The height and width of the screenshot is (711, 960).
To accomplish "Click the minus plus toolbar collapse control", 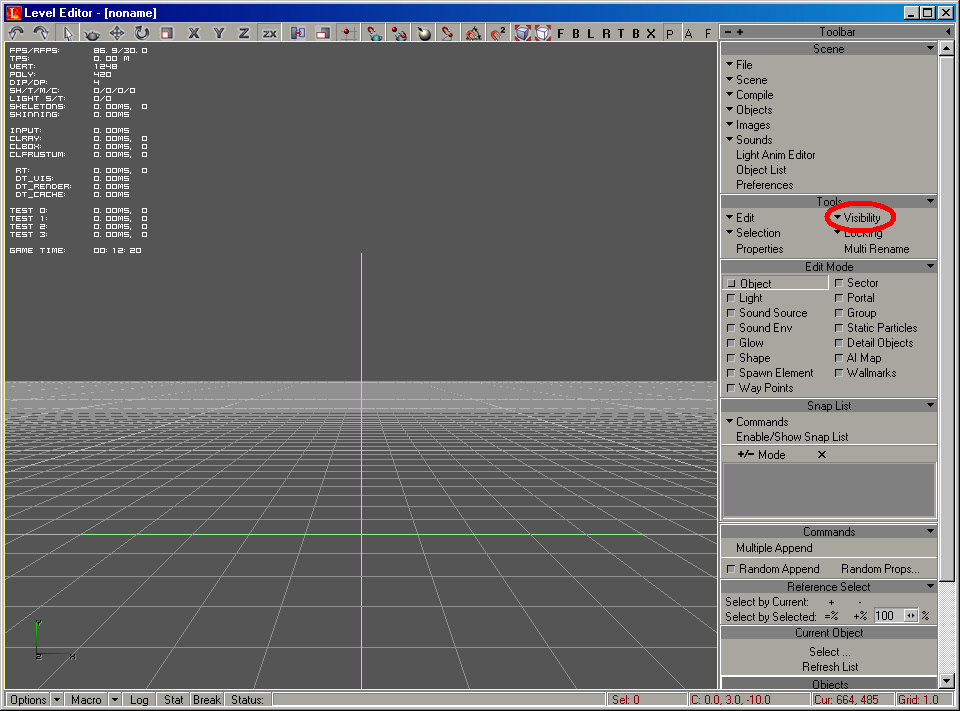I will [733, 32].
